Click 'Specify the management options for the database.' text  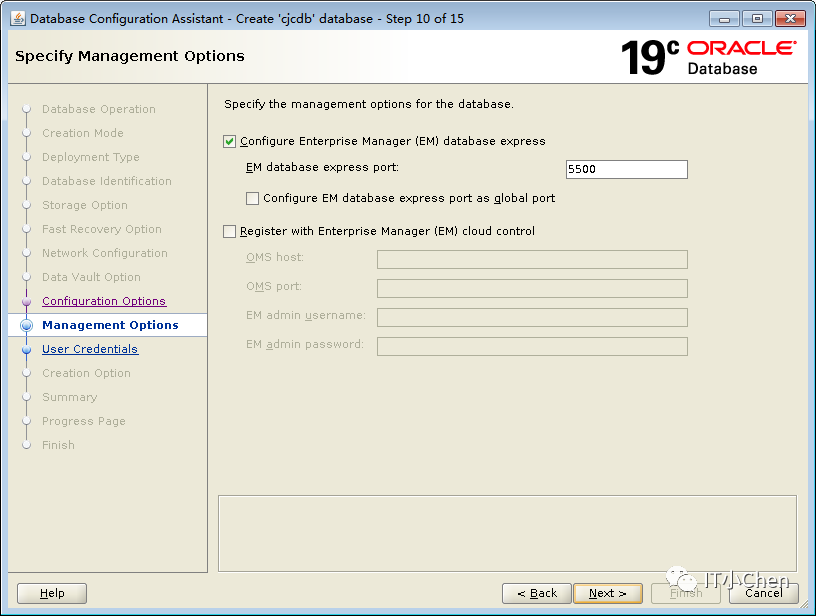tap(368, 104)
